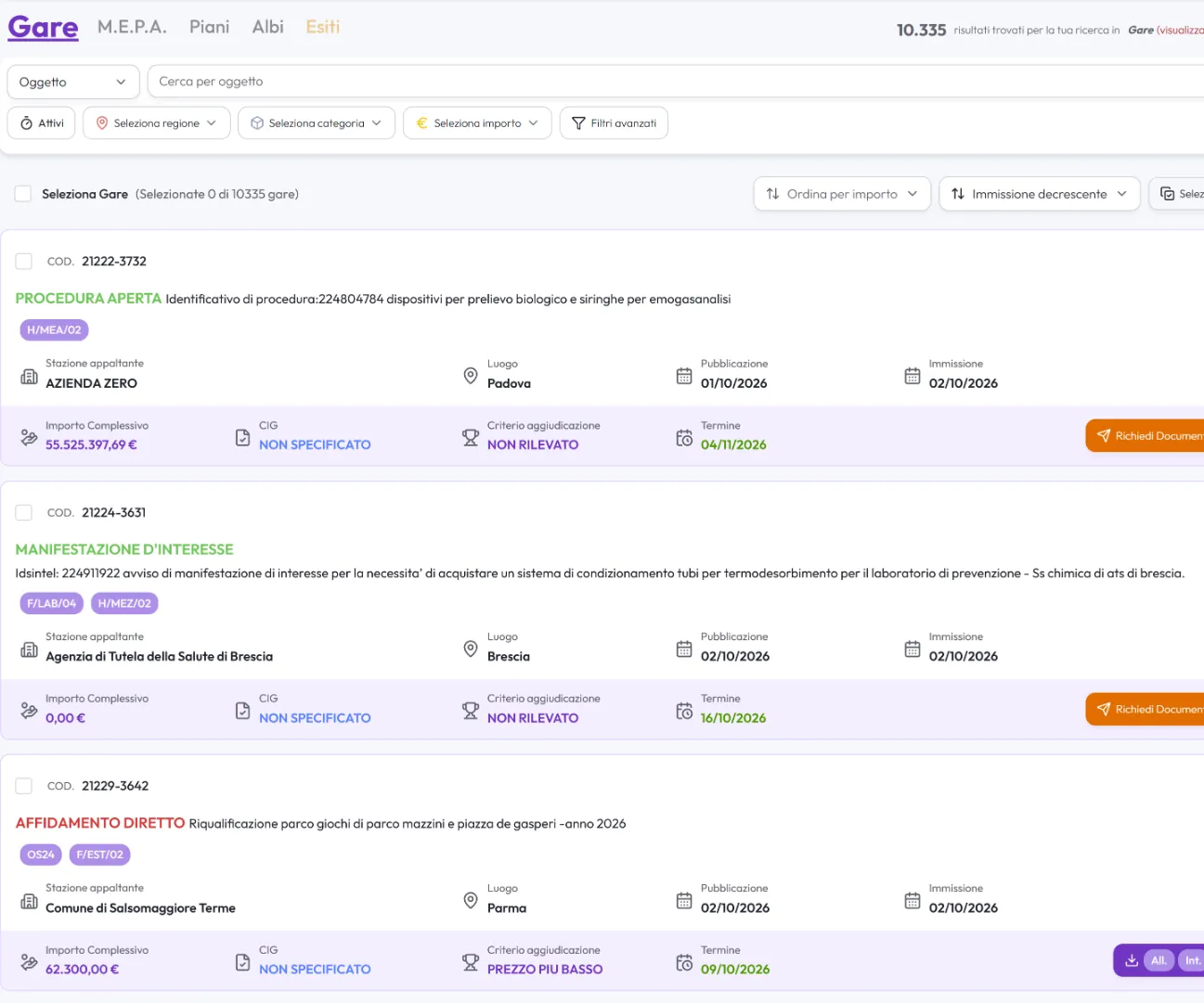
Task: Click the calendar icon beside Immissione in gara 21229-3642
Action: pos(913,900)
